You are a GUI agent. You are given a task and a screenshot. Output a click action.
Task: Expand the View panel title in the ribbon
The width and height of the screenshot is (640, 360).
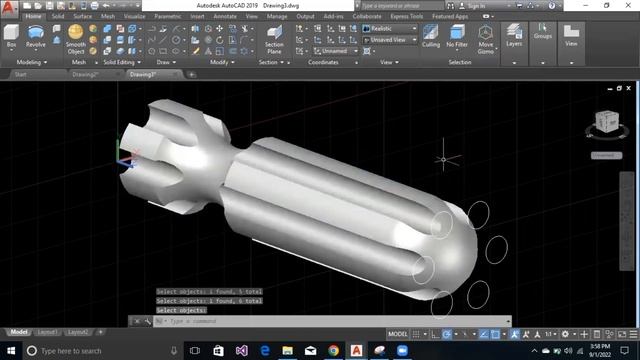(x=389, y=62)
